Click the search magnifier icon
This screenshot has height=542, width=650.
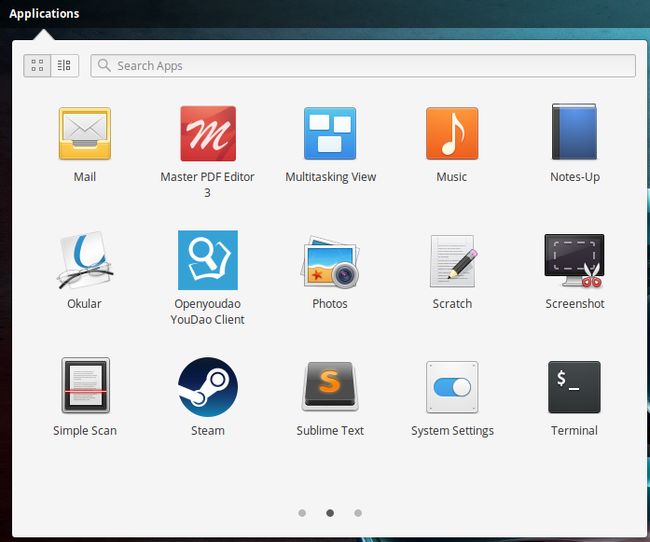(x=104, y=65)
